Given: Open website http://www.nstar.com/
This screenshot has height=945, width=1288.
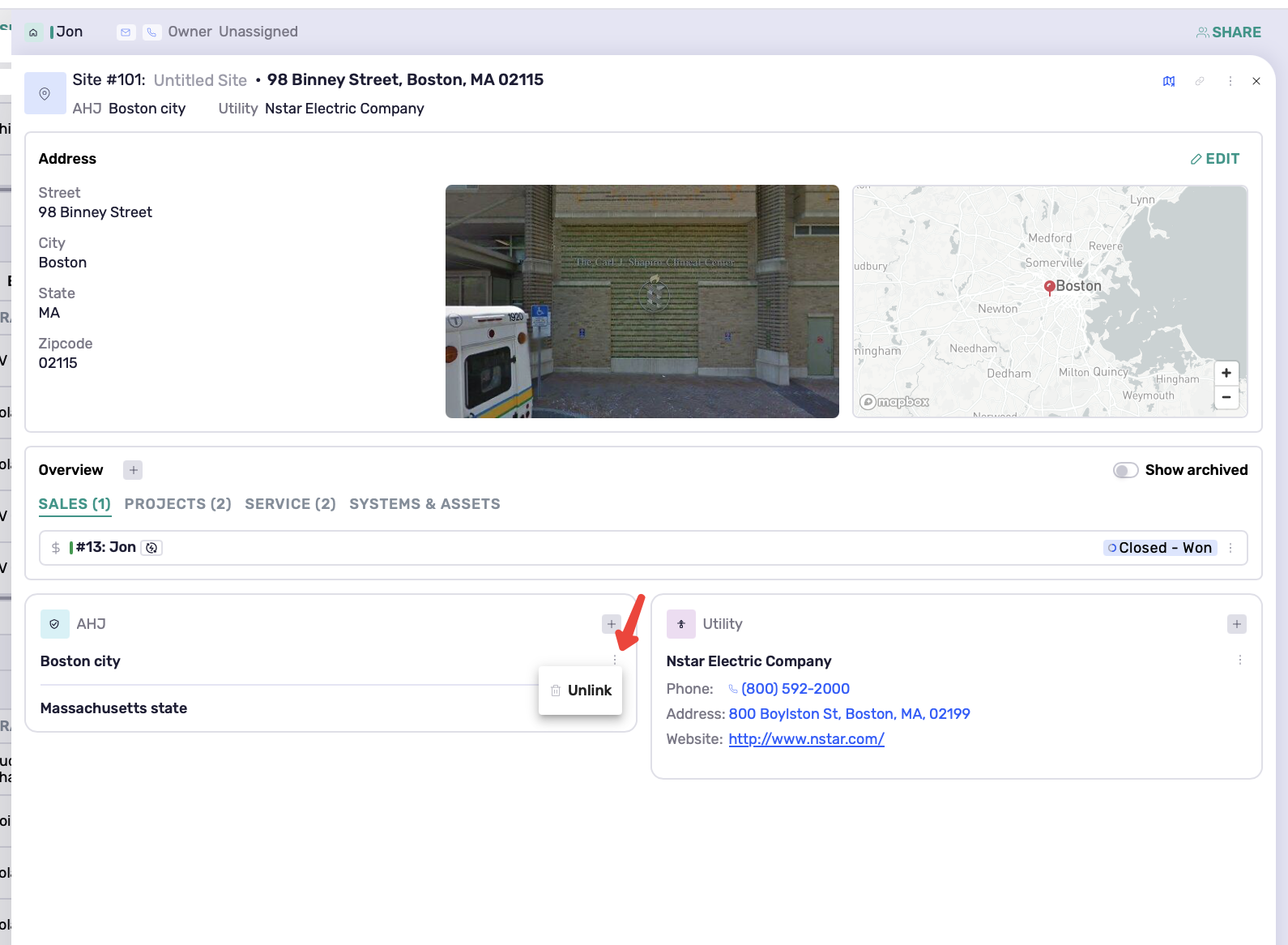Looking at the screenshot, I should pos(807,739).
